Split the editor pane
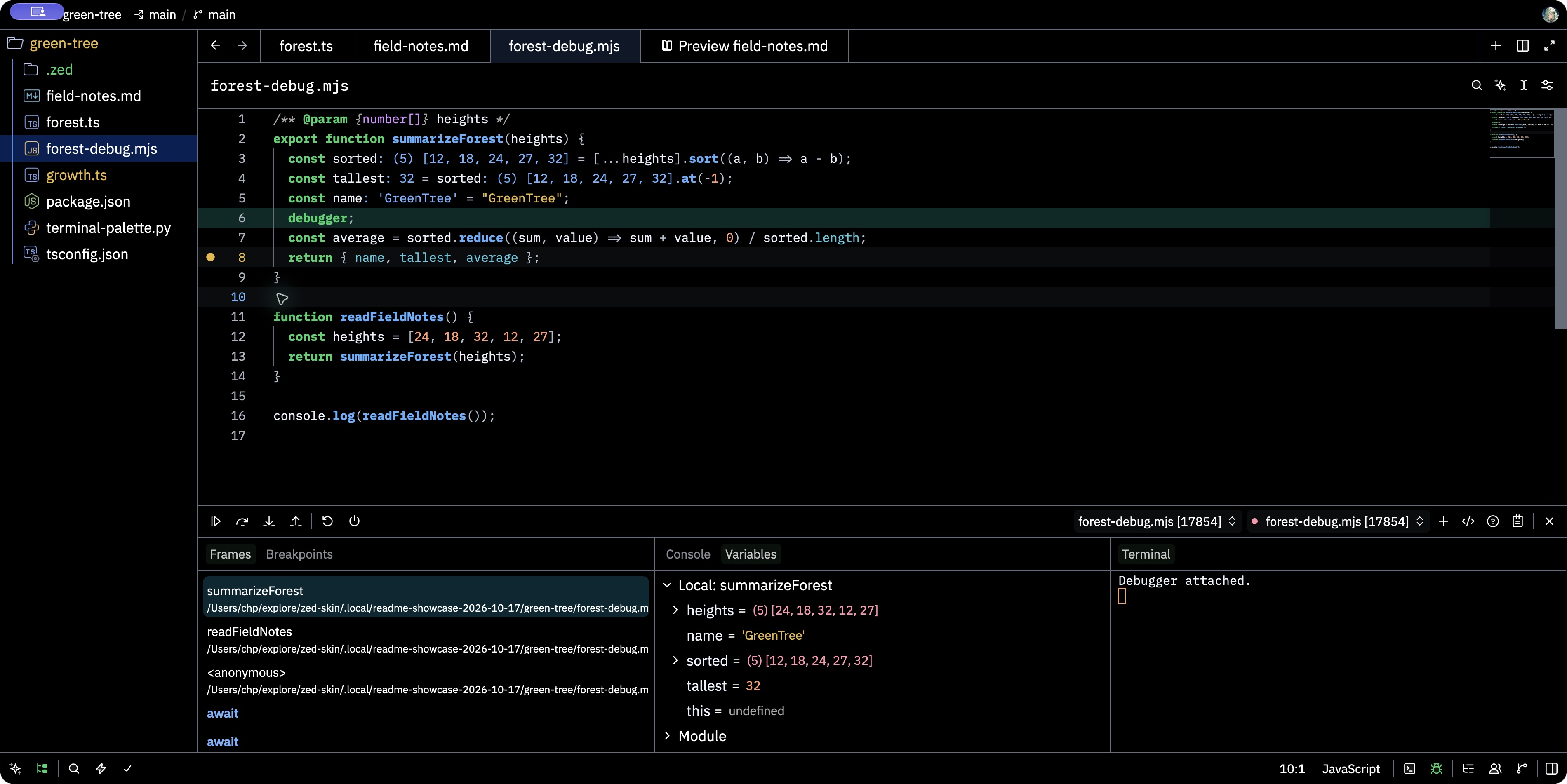The height and width of the screenshot is (784, 1567). click(1522, 46)
